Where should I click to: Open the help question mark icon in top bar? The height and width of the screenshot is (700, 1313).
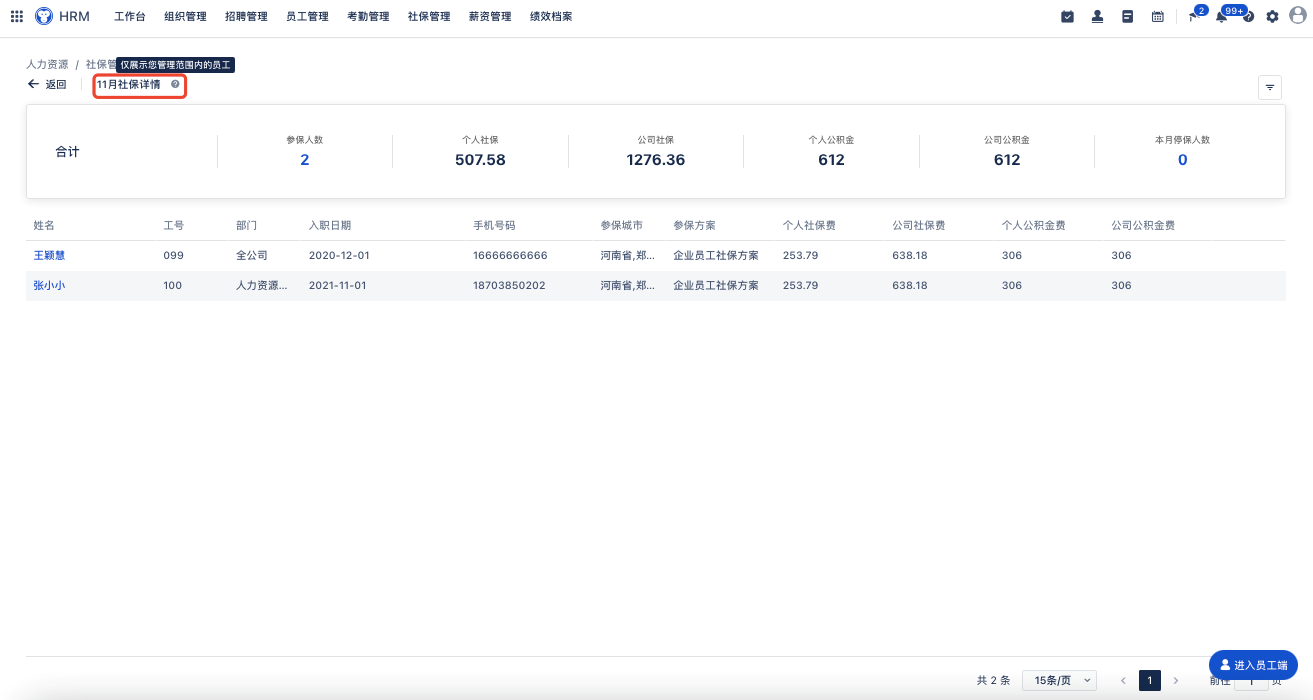coord(1248,17)
